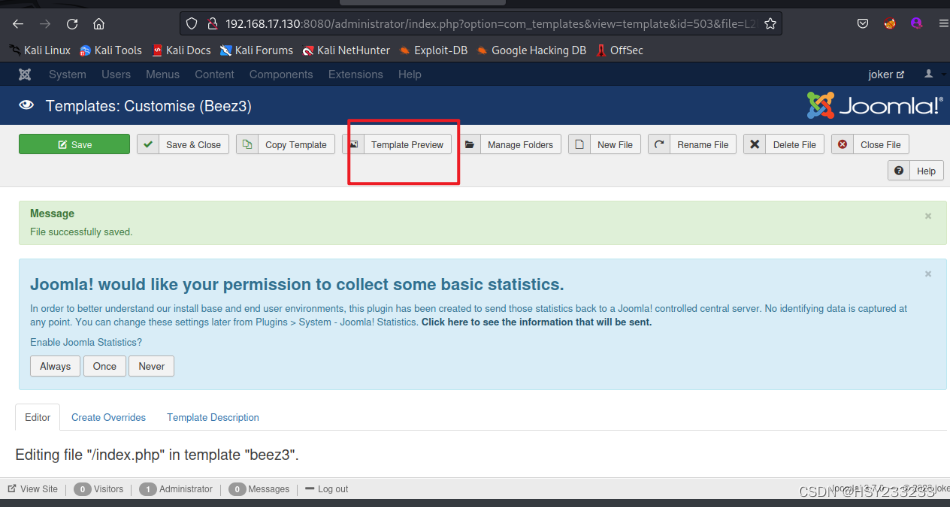Open the Help menu in the admin bar

coord(410,75)
